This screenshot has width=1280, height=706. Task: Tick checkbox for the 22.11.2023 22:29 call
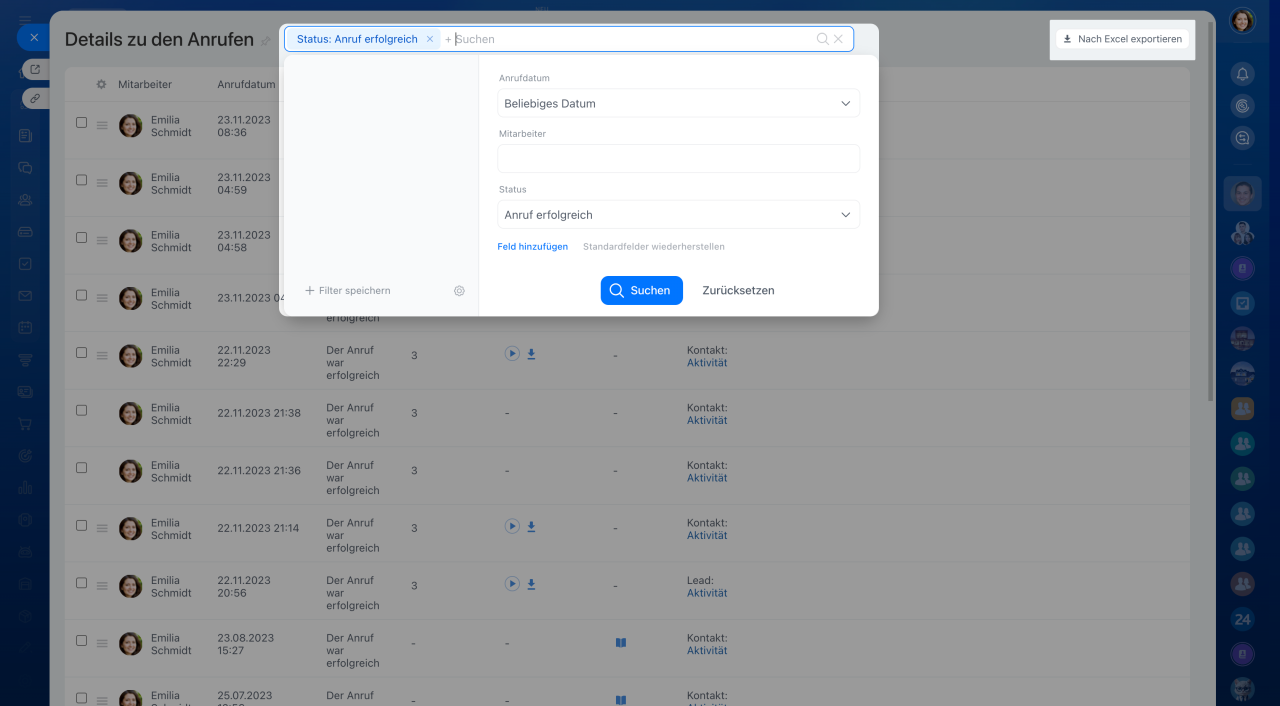point(82,353)
